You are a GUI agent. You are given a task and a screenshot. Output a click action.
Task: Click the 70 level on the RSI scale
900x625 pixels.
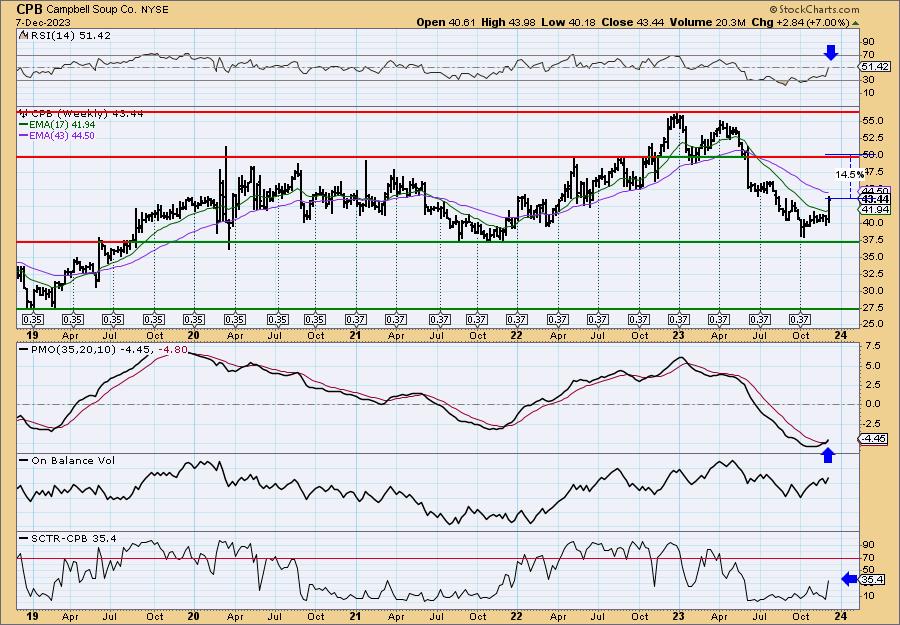tap(867, 55)
